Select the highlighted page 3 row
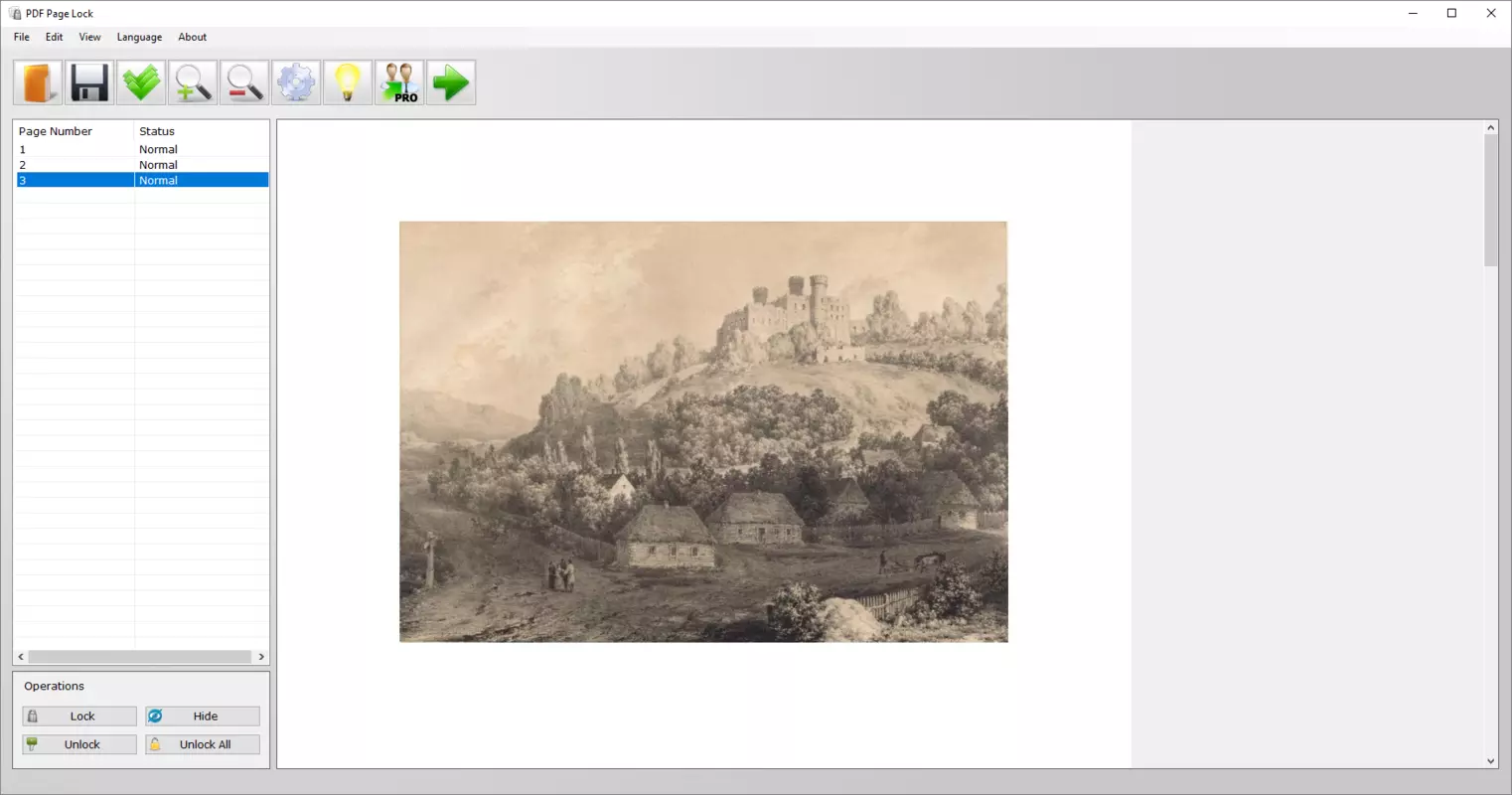1512x795 pixels. tap(142, 180)
